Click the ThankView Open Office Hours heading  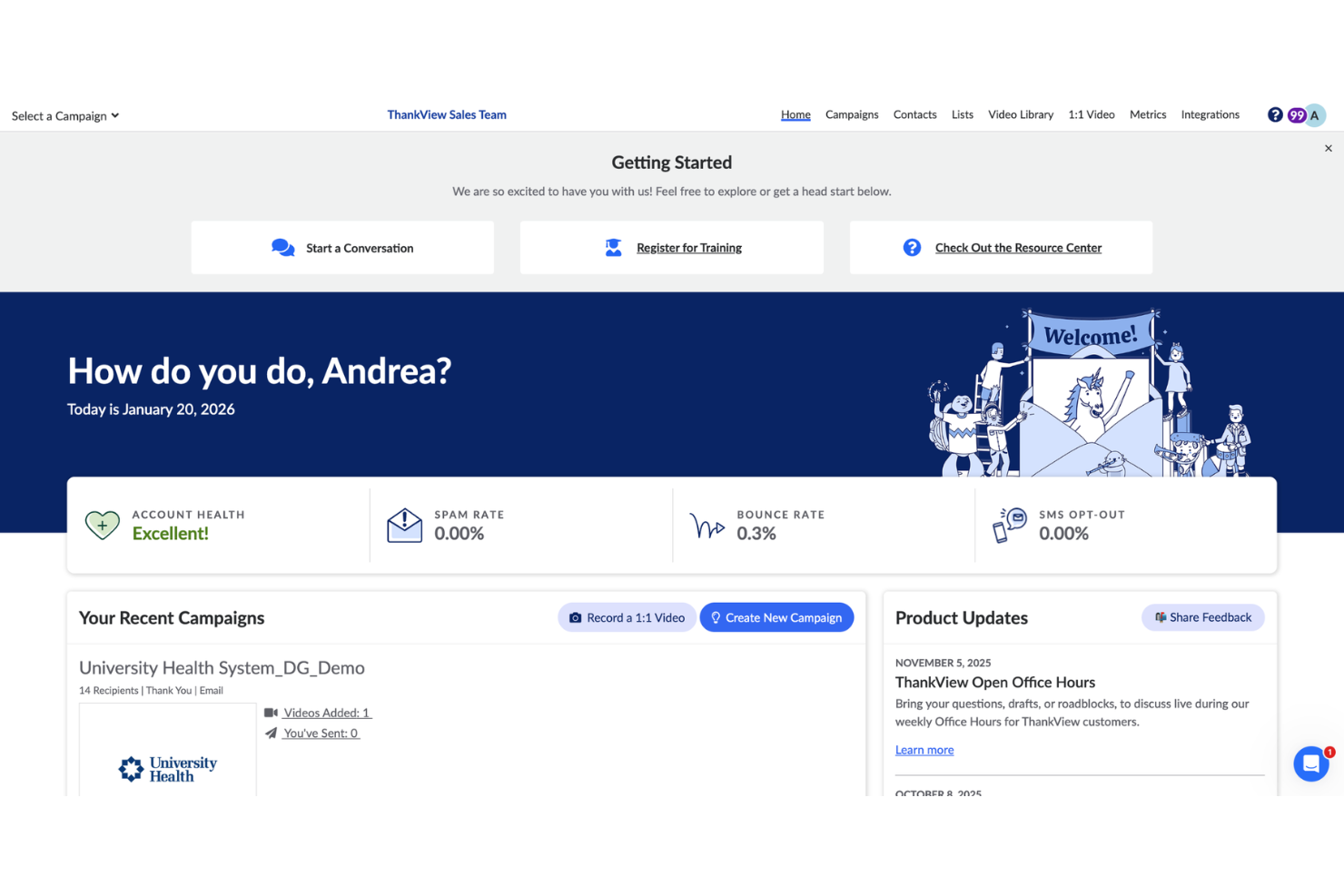[x=995, y=683]
